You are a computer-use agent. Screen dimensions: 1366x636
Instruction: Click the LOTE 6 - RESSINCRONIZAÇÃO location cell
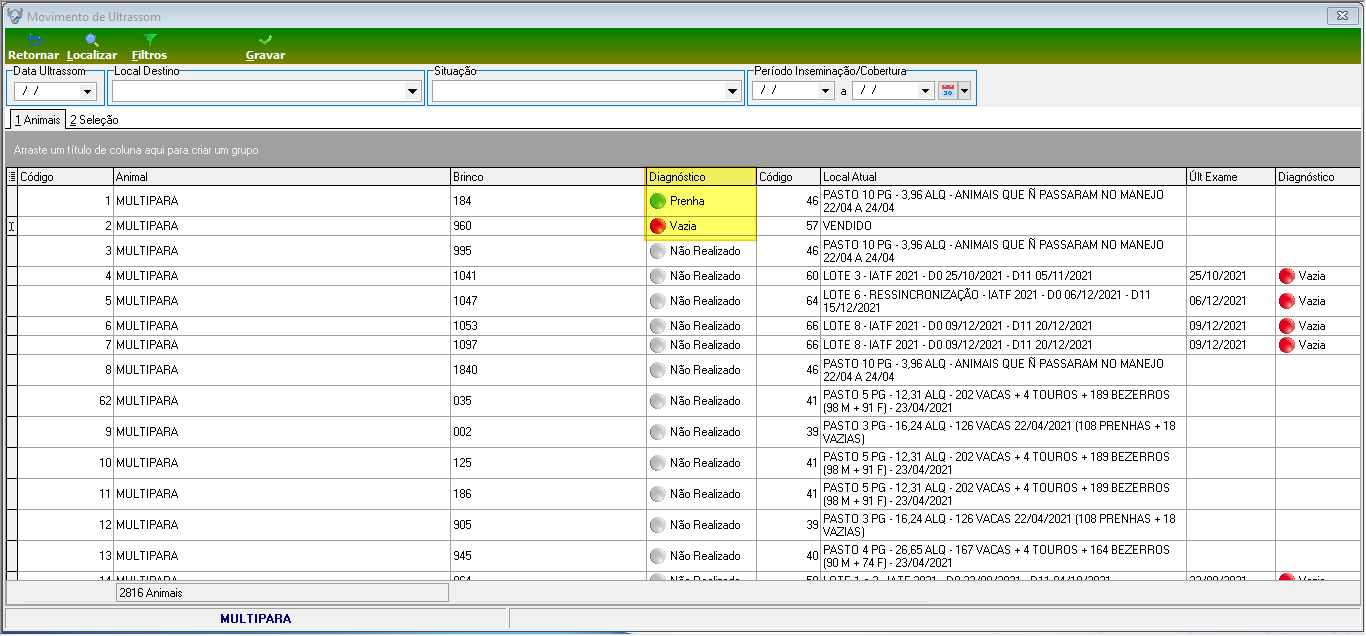click(x=1003, y=301)
